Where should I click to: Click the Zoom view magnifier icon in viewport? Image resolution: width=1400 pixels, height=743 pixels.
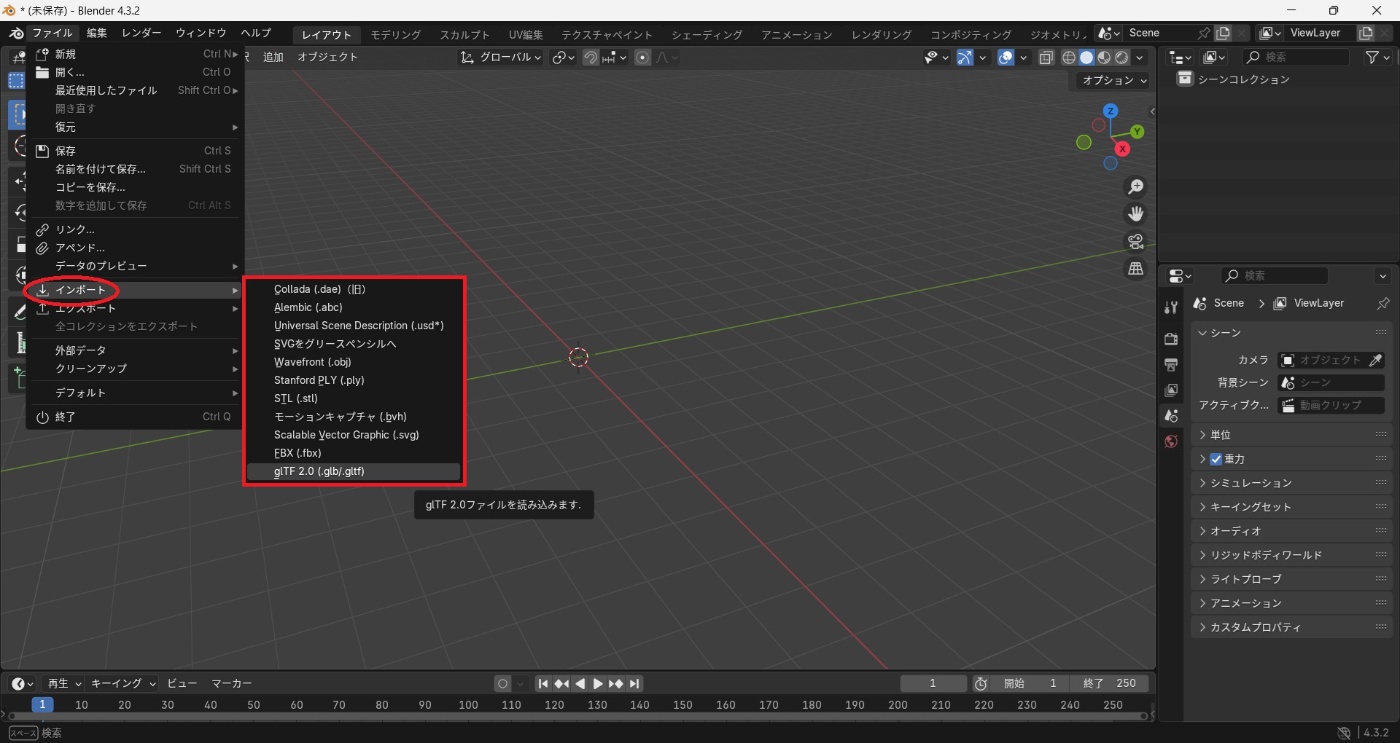click(x=1135, y=187)
